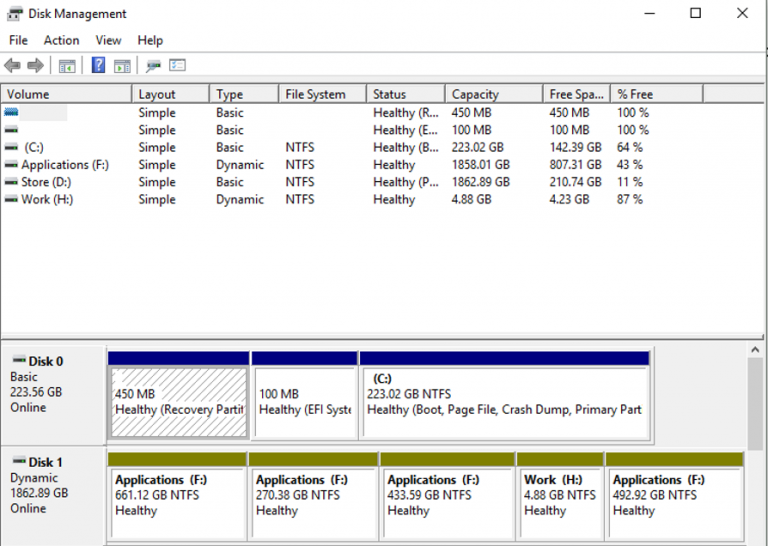
Task: Sort by the Status column header
Action: (x=406, y=94)
